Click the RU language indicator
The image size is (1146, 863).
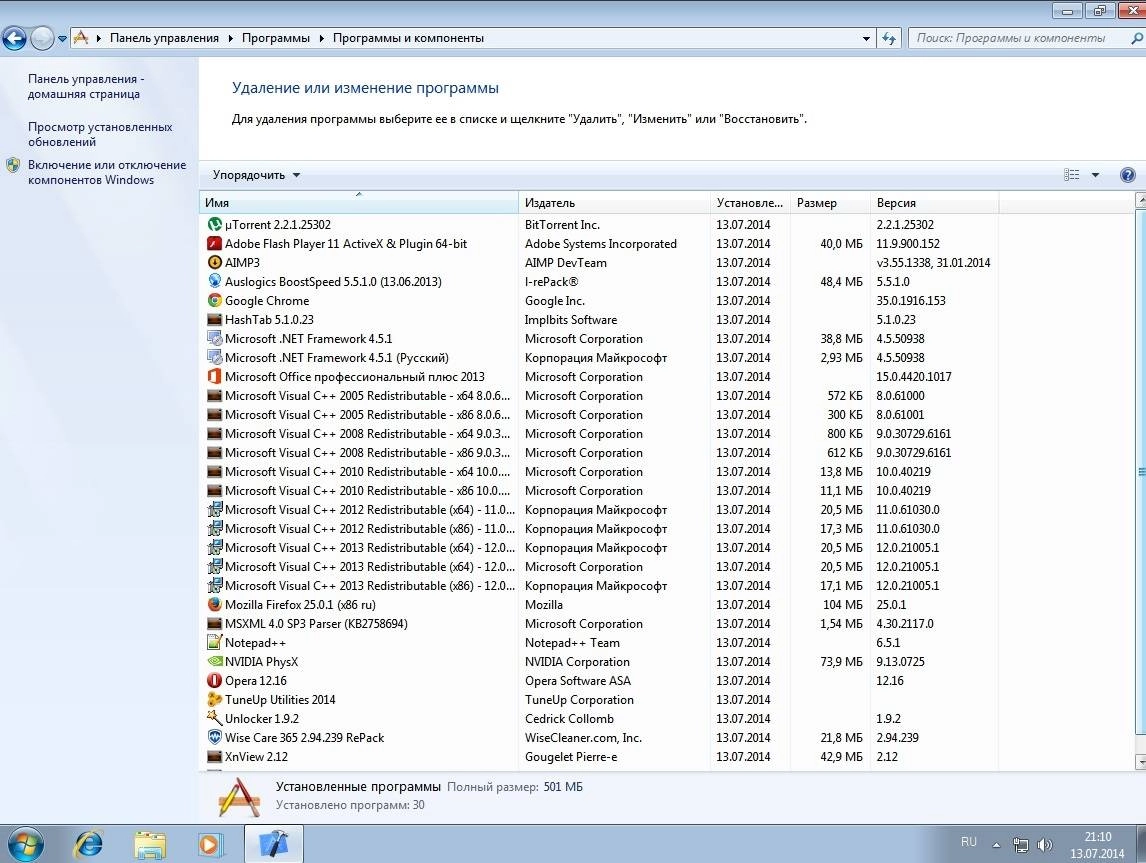point(968,842)
